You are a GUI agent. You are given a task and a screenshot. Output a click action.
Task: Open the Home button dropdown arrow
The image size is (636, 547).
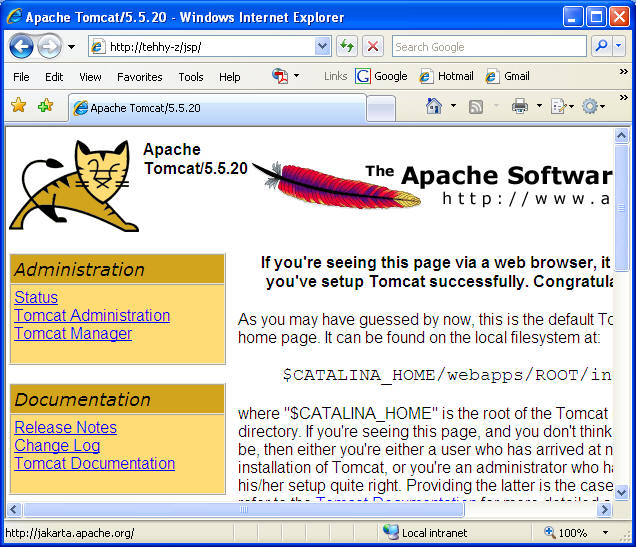click(453, 106)
